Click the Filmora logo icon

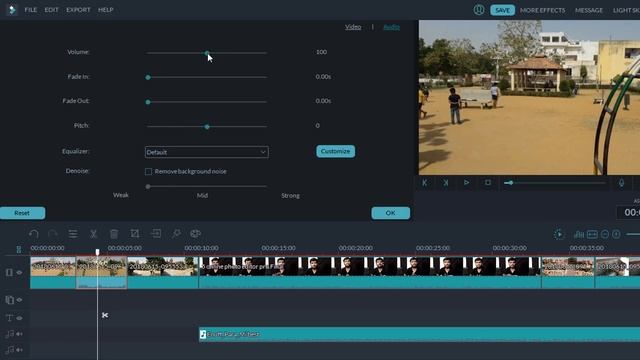12,10
